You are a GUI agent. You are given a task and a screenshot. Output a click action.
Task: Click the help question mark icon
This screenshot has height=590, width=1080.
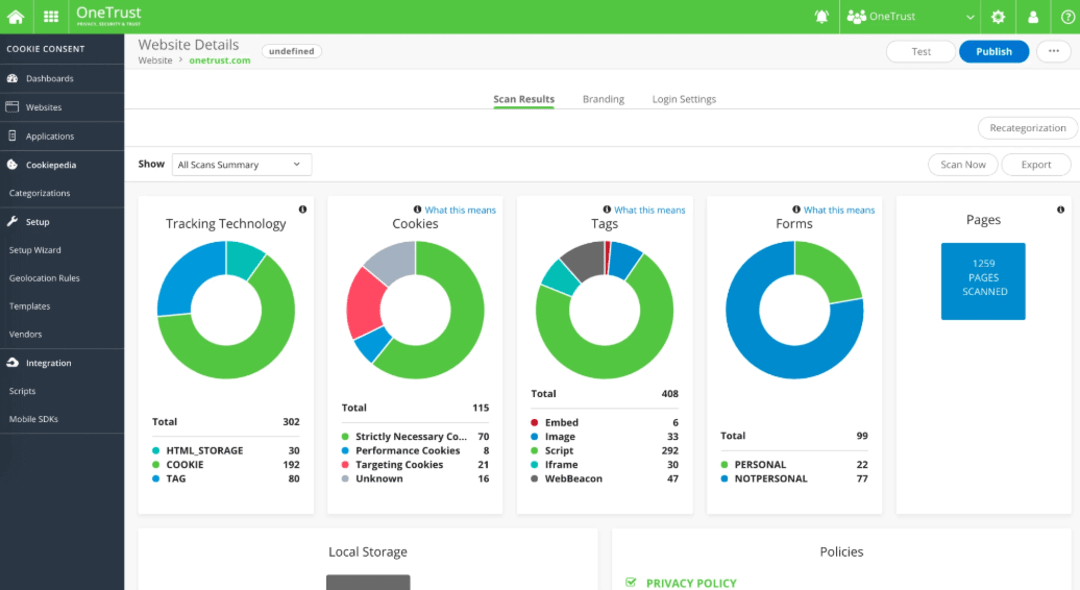tap(1067, 16)
